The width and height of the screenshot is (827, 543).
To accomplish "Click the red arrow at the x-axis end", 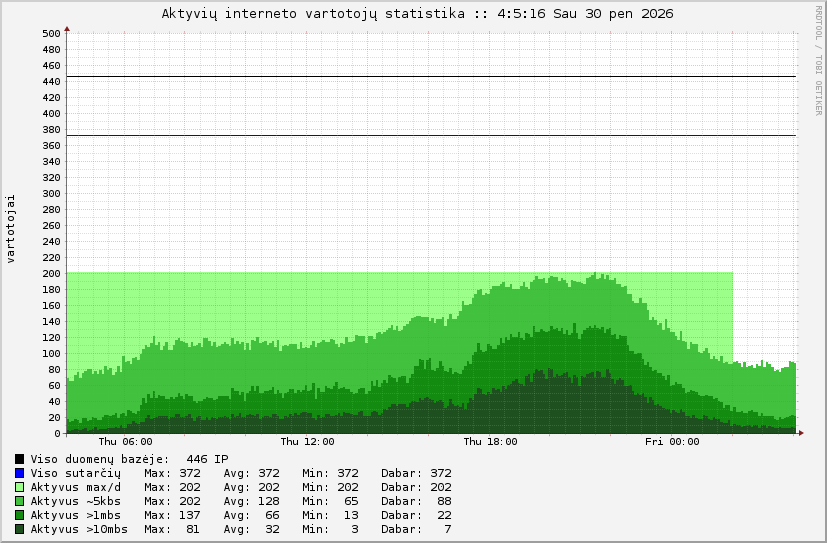I will tap(800, 433).
